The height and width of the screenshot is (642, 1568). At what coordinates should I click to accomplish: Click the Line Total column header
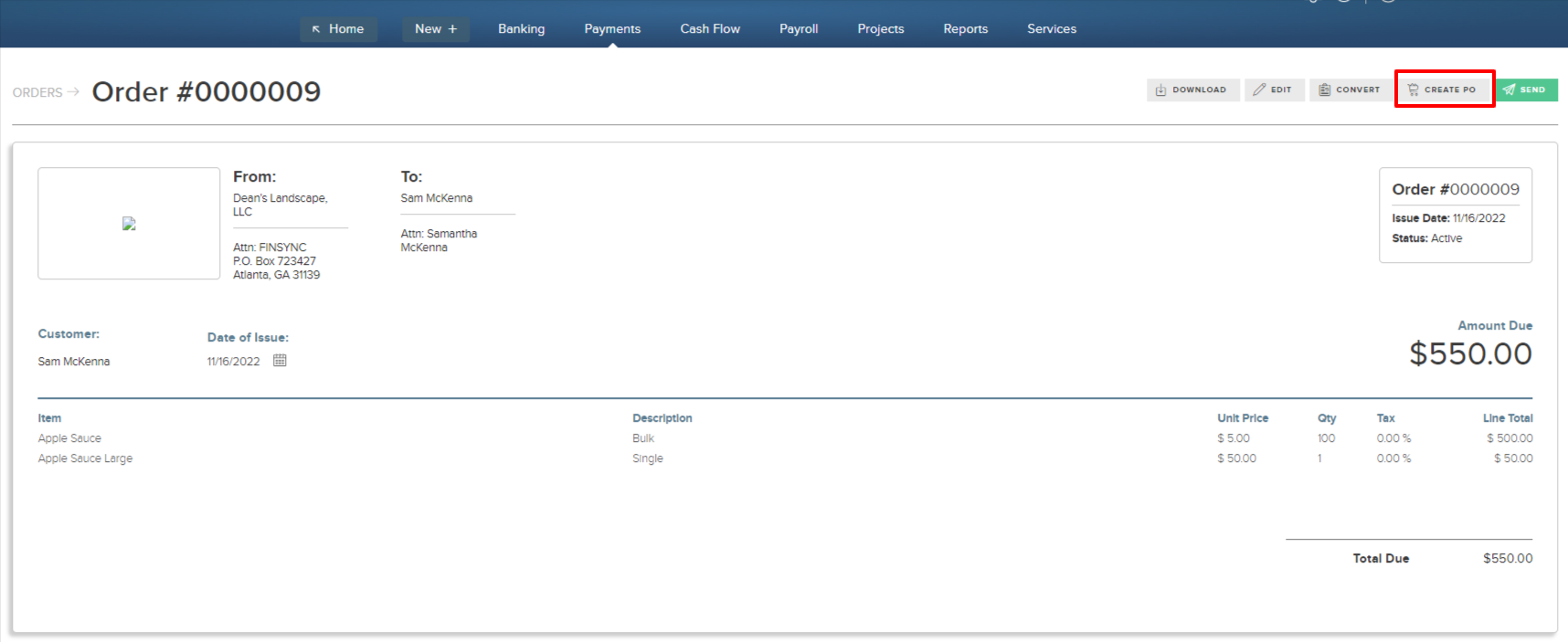coord(1508,418)
